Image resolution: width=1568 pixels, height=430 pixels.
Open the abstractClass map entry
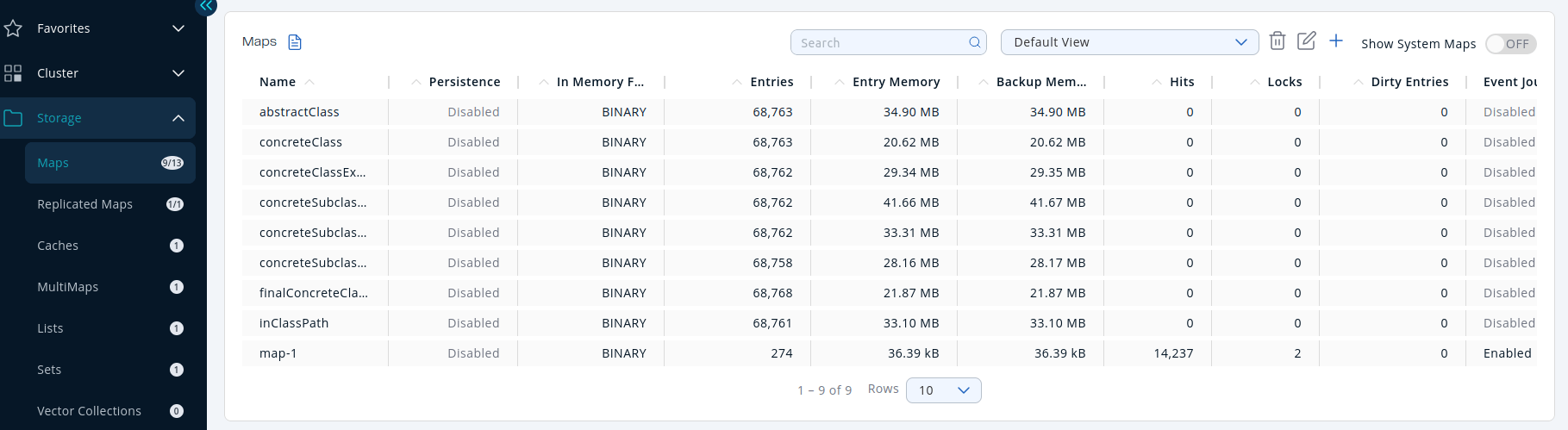click(x=299, y=112)
